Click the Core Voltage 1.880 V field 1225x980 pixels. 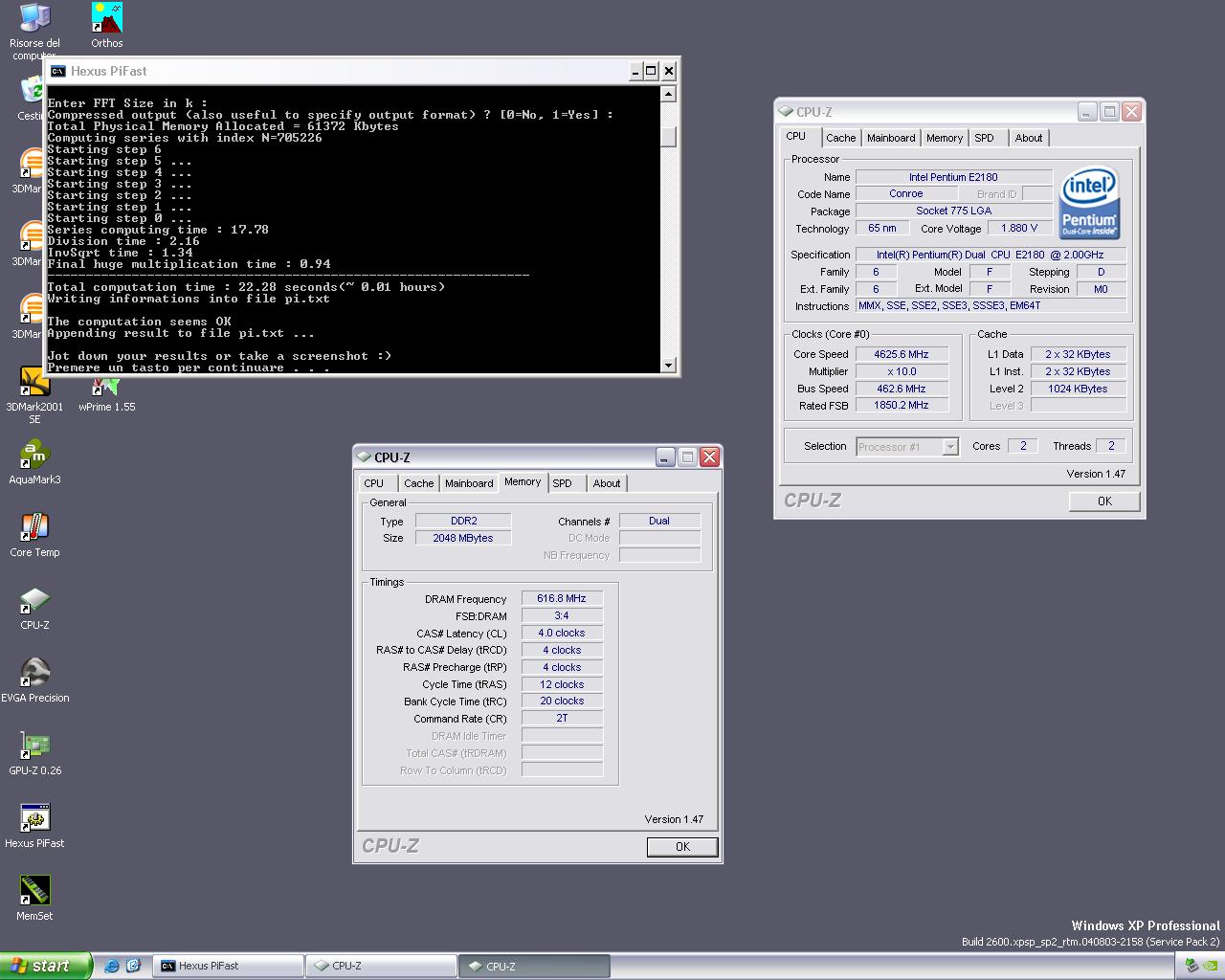[1019, 228]
